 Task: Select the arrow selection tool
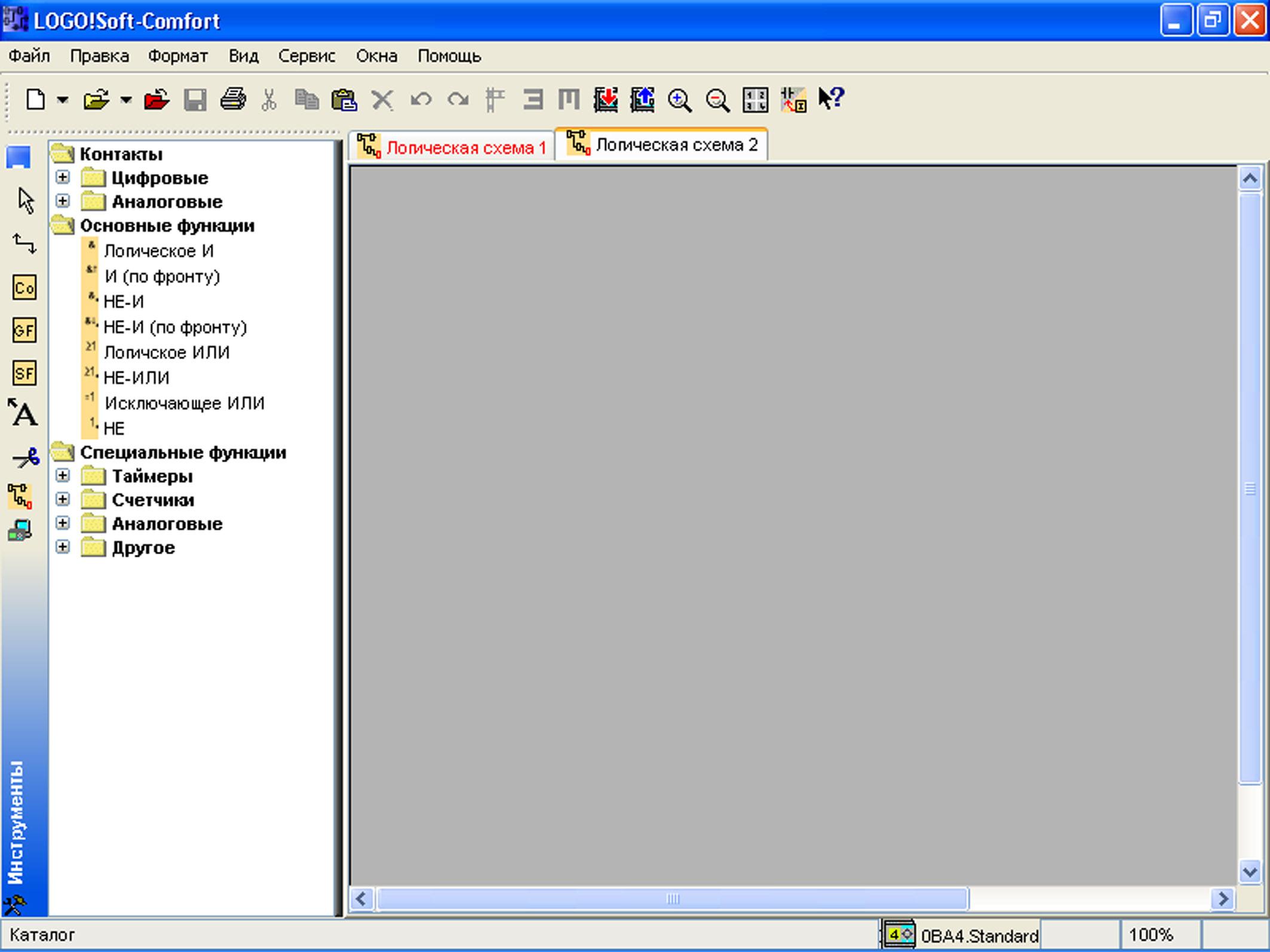(26, 201)
